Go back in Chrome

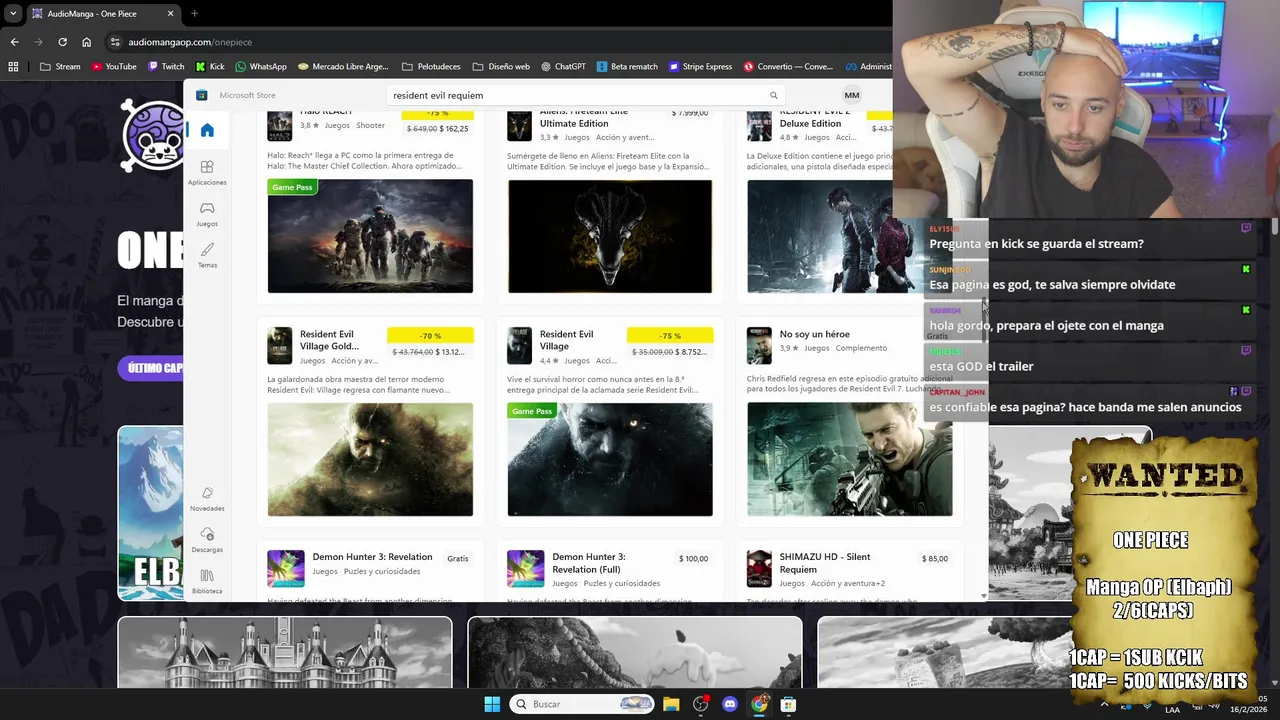click(x=14, y=42)
